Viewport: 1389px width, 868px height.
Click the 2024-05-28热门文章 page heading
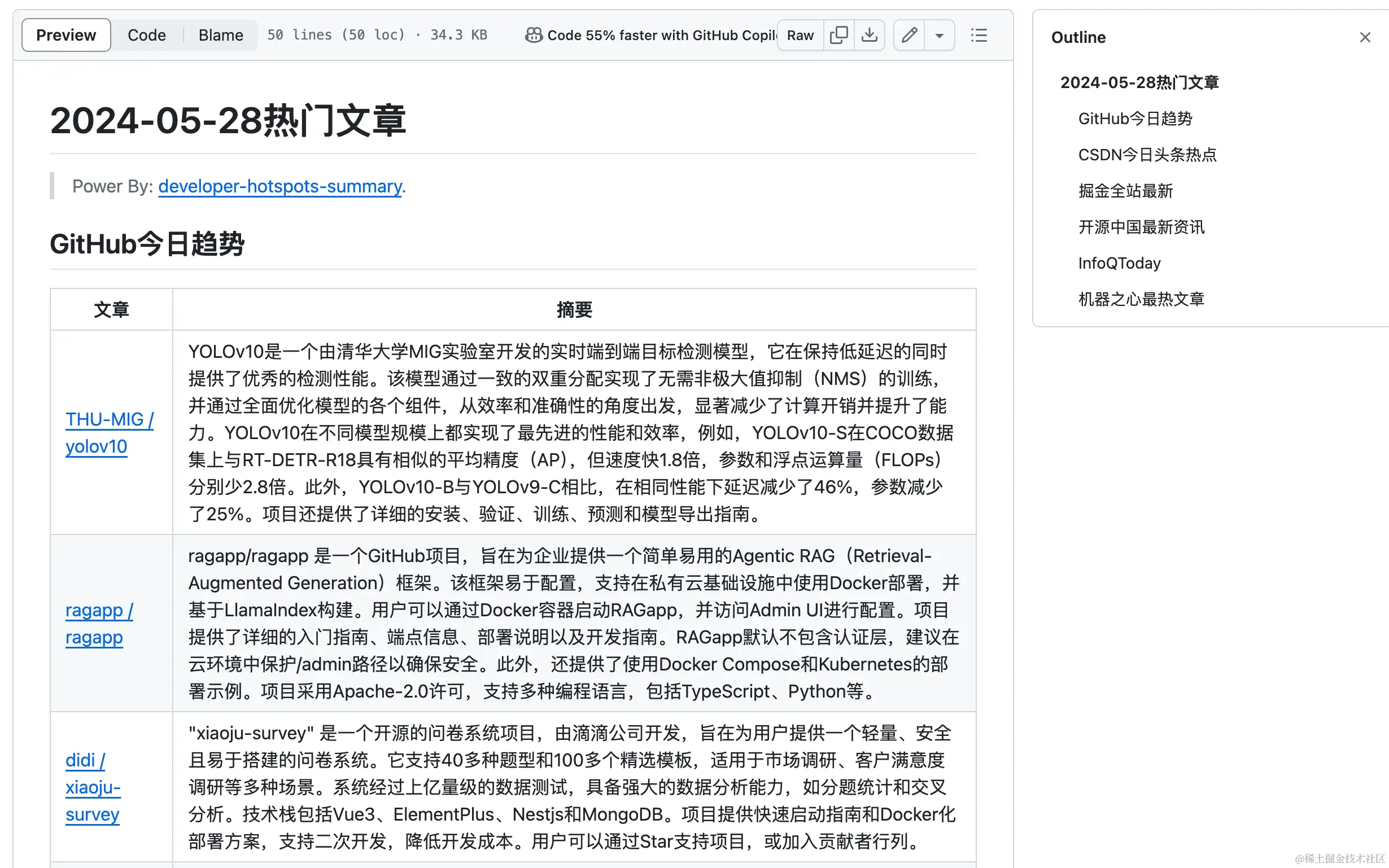tap(228, 121)
